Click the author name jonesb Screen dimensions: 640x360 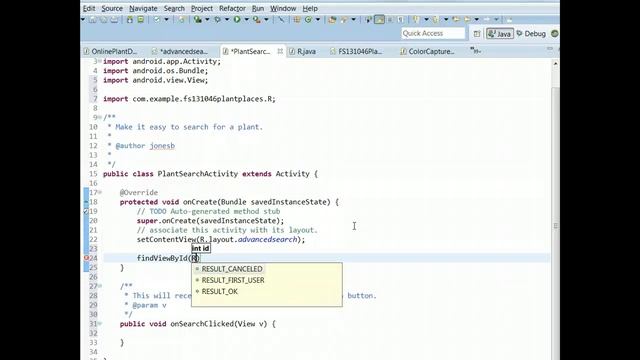coord(162,146)
